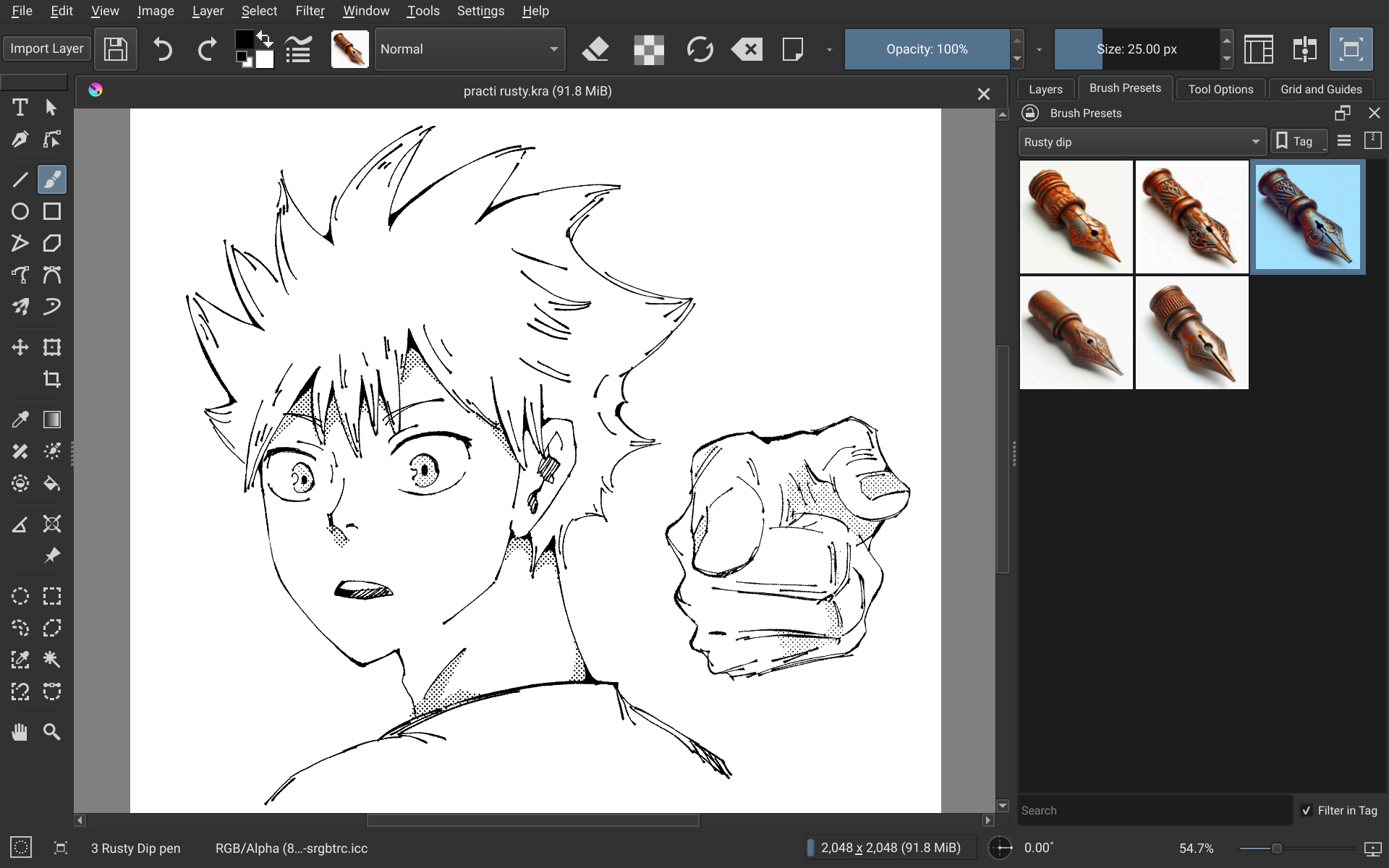Switch to the Tool Options tab

1220,89
